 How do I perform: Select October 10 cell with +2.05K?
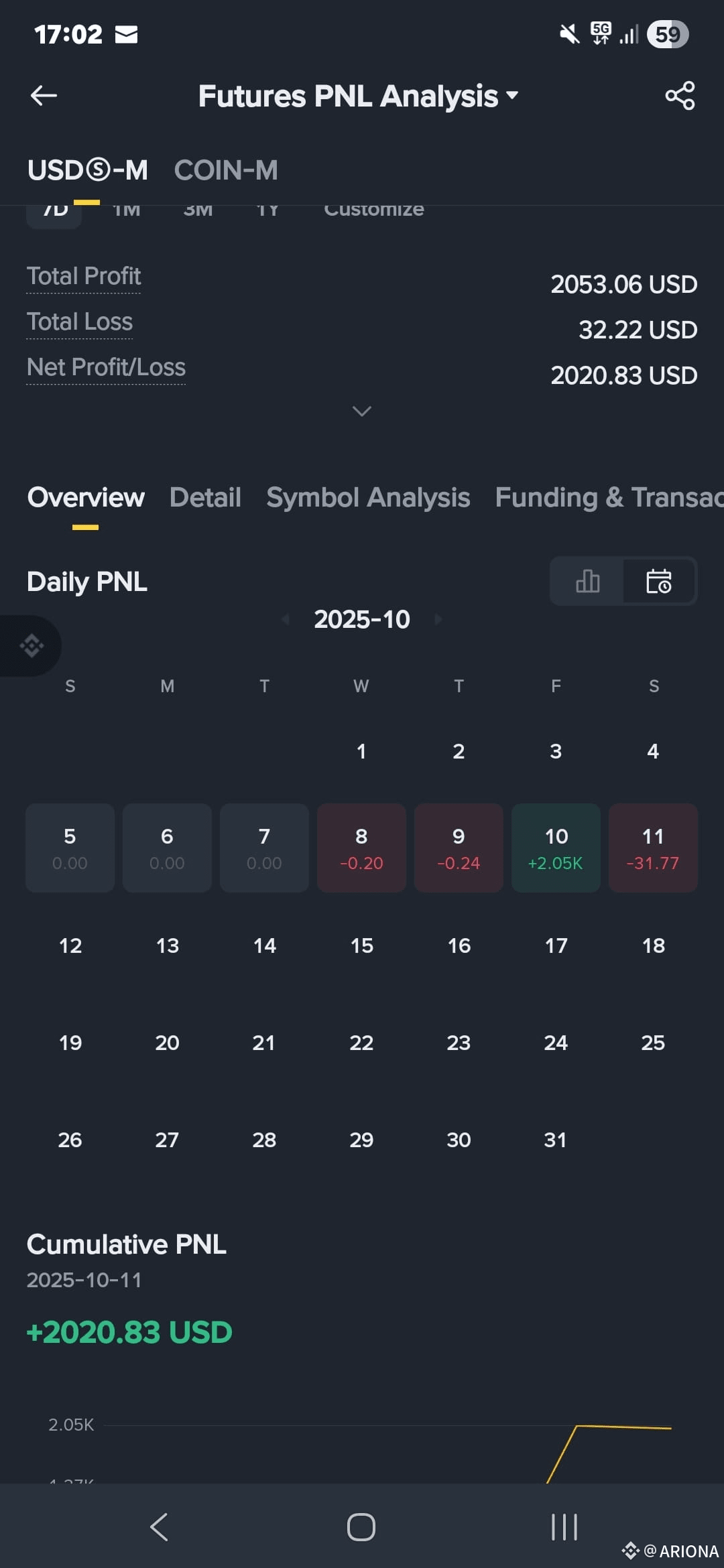[556, 848]
